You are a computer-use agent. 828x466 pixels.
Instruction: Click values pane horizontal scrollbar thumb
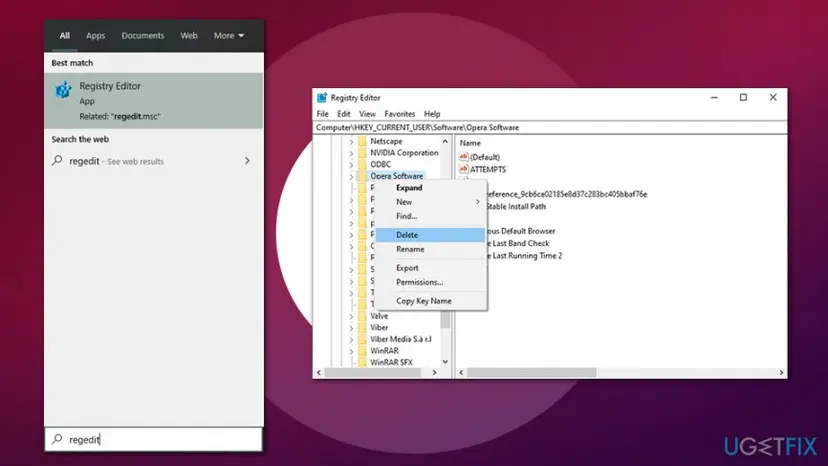pyautogui.click(x=531, y=372)
